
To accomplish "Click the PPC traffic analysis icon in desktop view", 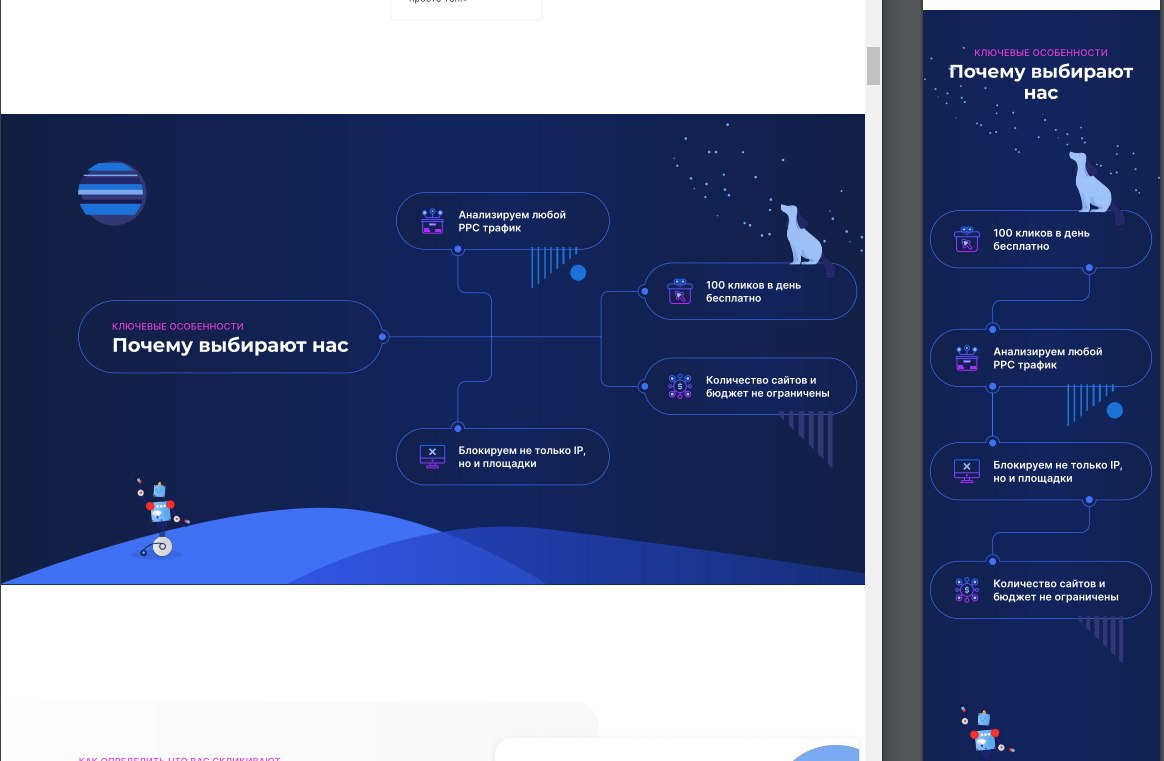I will coord(432,221).
